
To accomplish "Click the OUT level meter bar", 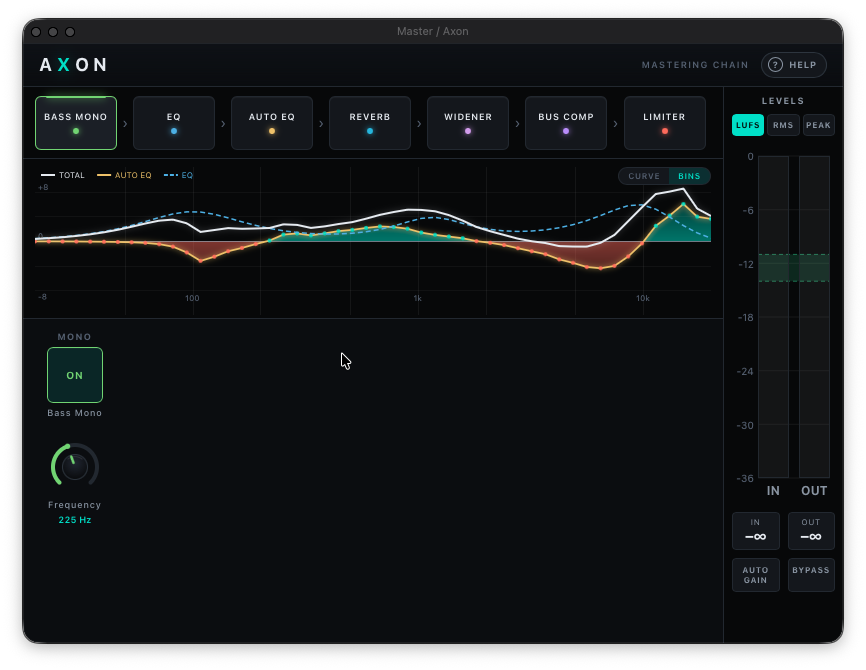I will (x=814, y=316).
